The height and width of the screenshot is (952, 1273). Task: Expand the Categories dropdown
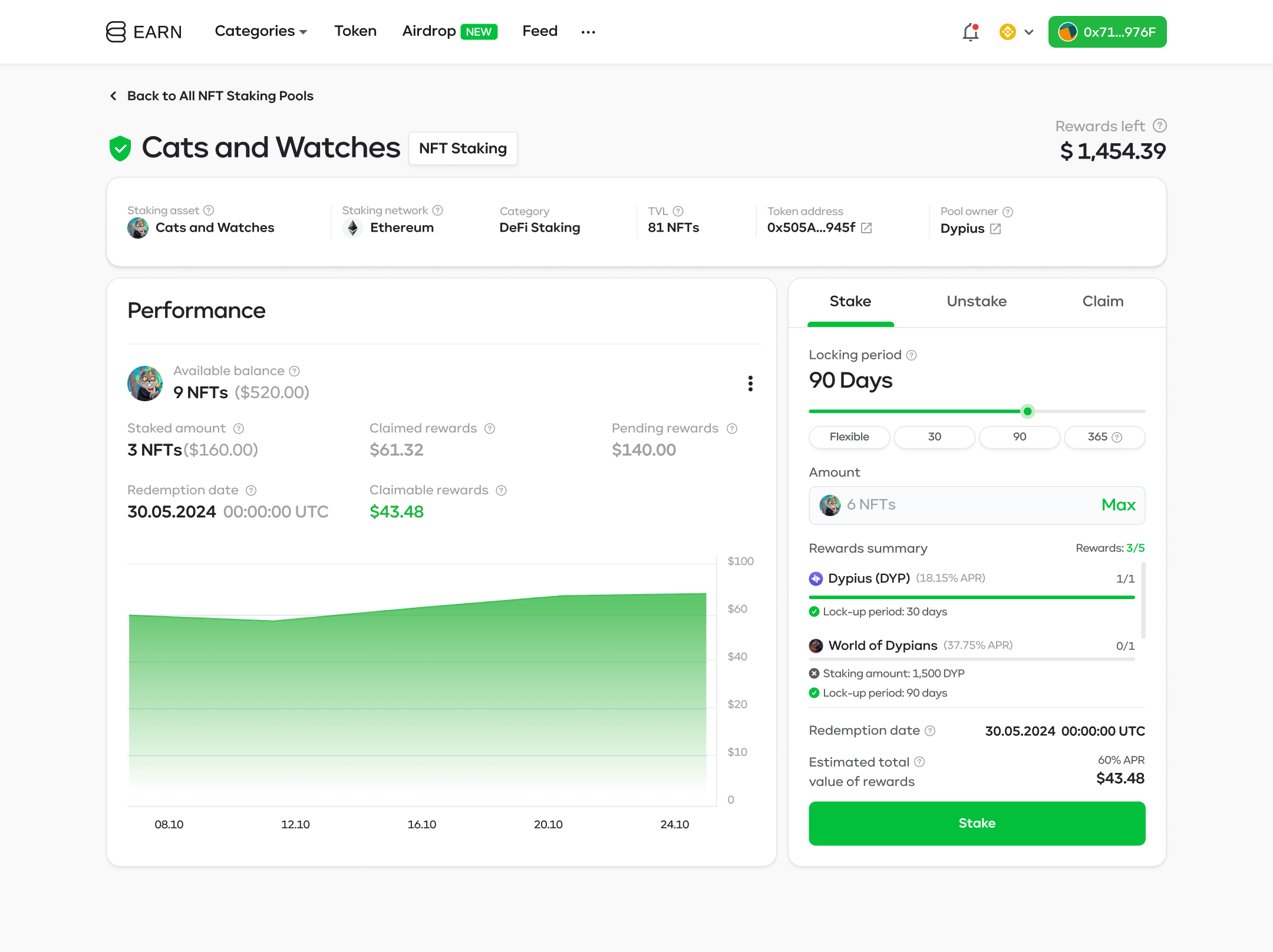pyautogui.click(x=261, y=31)
